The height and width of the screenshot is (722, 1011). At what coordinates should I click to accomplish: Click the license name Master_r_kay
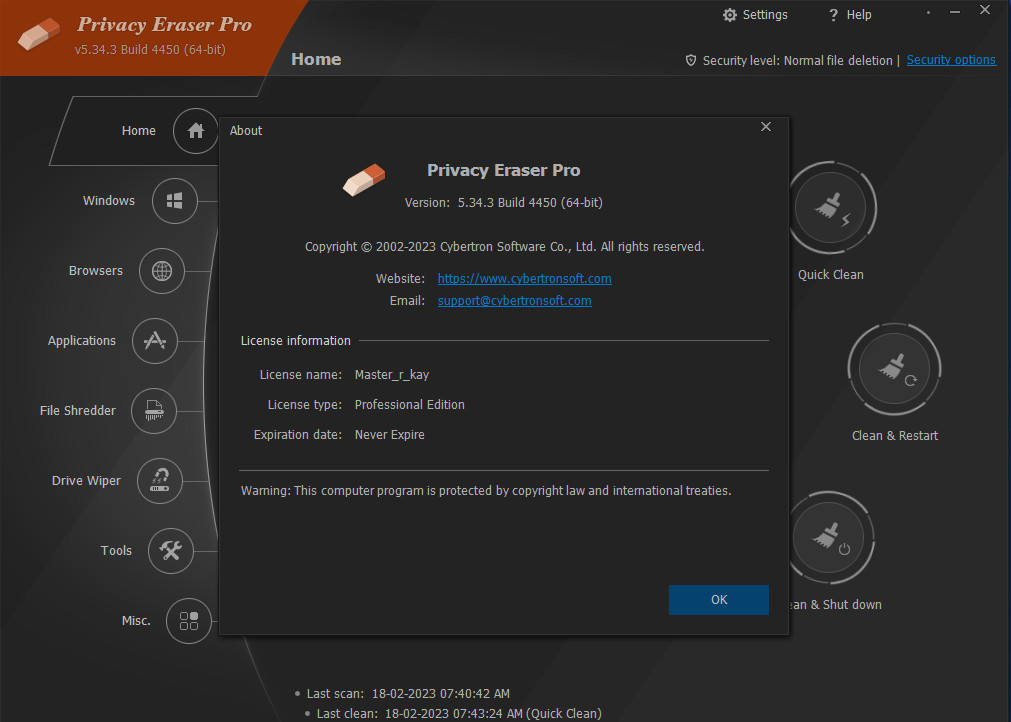392,375
